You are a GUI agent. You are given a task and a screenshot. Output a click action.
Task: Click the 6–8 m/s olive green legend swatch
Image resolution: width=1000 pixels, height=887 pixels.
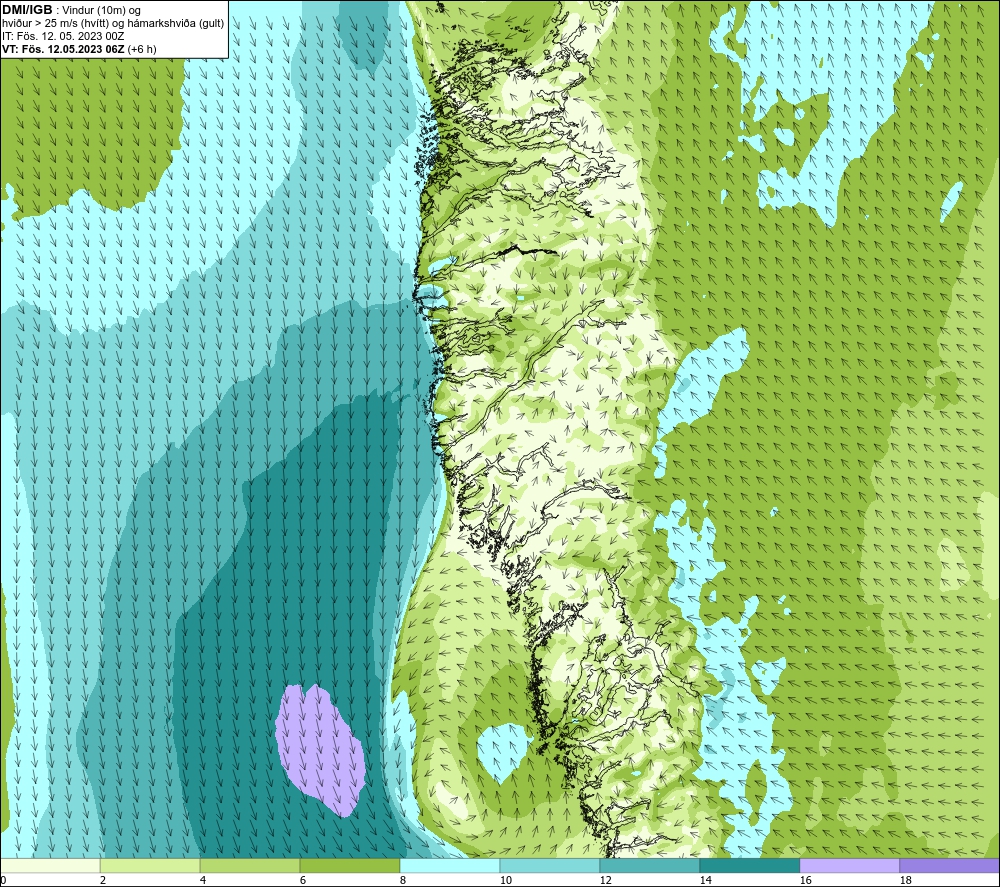349,866
